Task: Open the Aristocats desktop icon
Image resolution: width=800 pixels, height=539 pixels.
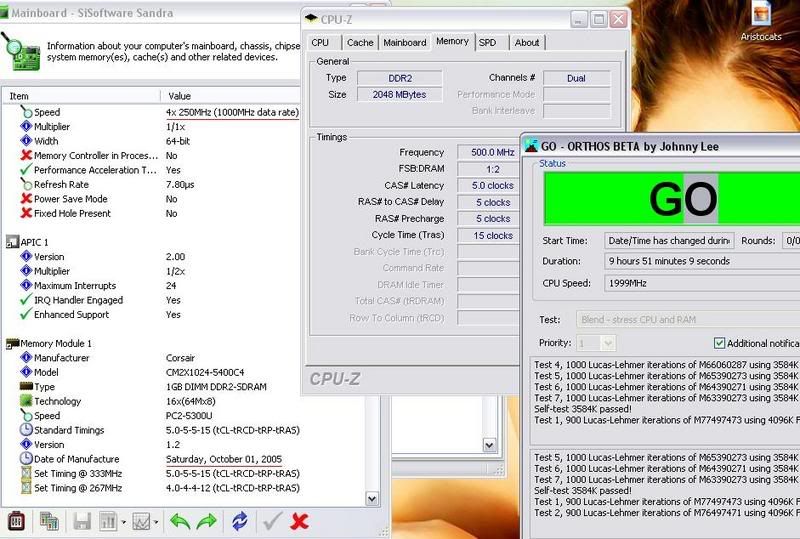Action: tap(761, 20)
